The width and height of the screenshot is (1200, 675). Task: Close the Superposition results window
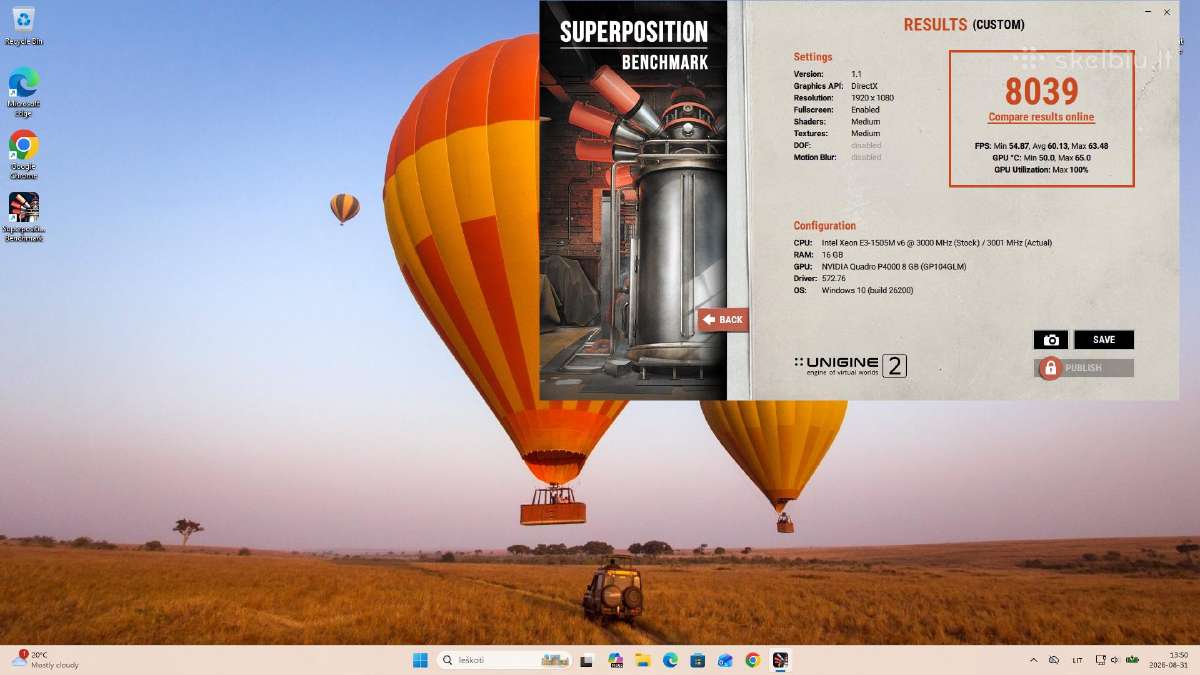pyautogui.click(x=1166, y=12)
